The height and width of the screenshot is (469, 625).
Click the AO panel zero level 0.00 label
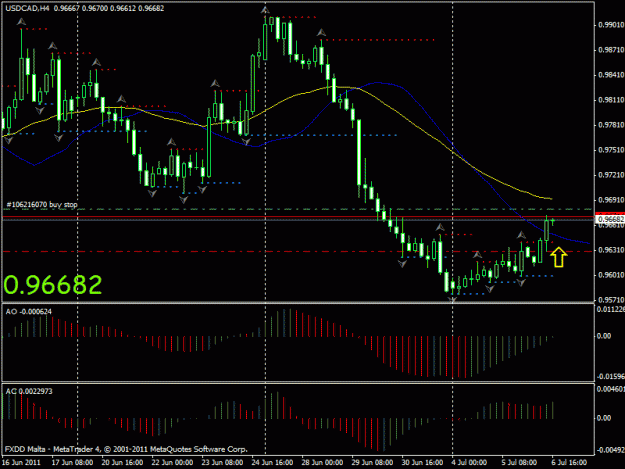coord(604,336)
